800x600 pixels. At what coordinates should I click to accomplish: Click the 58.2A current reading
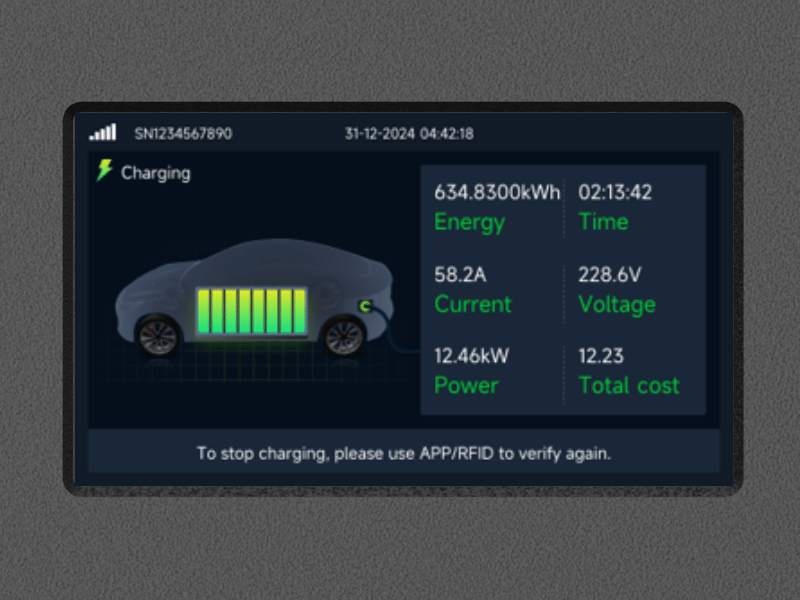tap(460, 274)
